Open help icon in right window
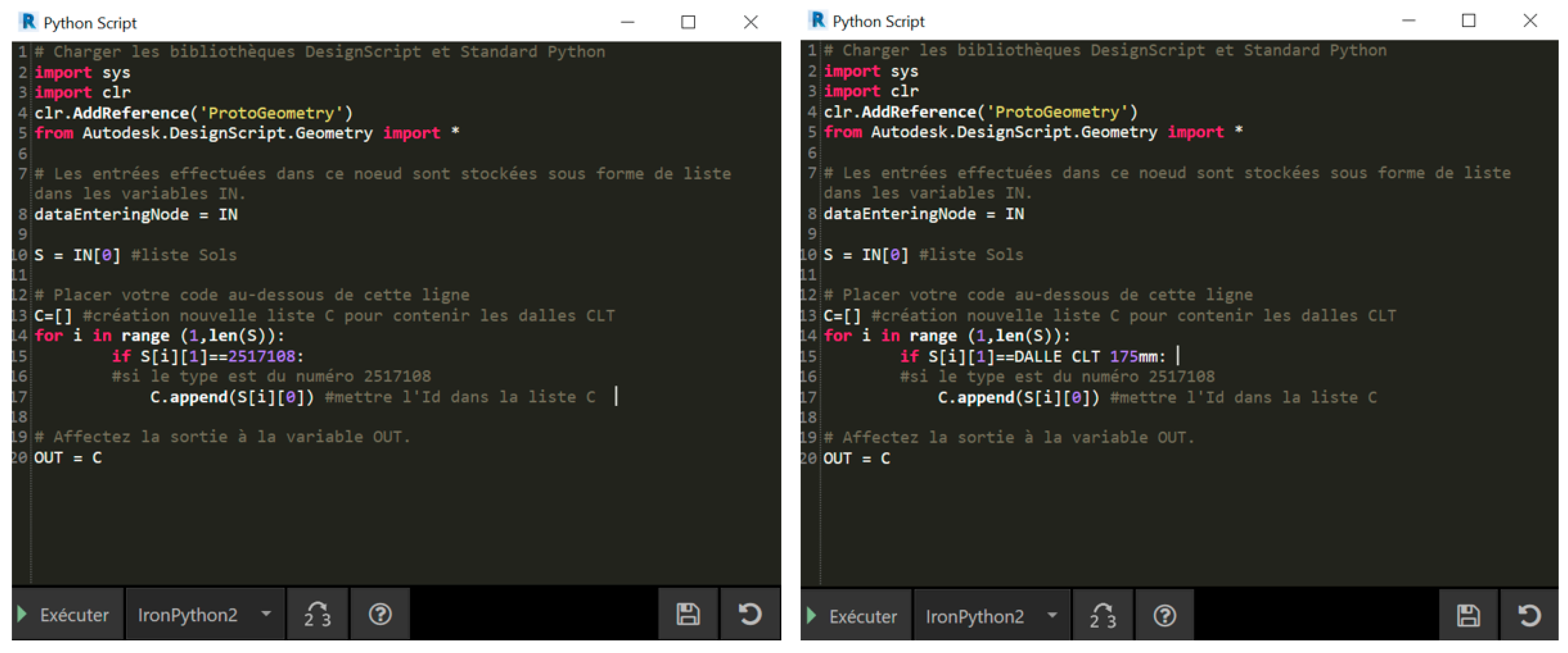 [1164, 616]
